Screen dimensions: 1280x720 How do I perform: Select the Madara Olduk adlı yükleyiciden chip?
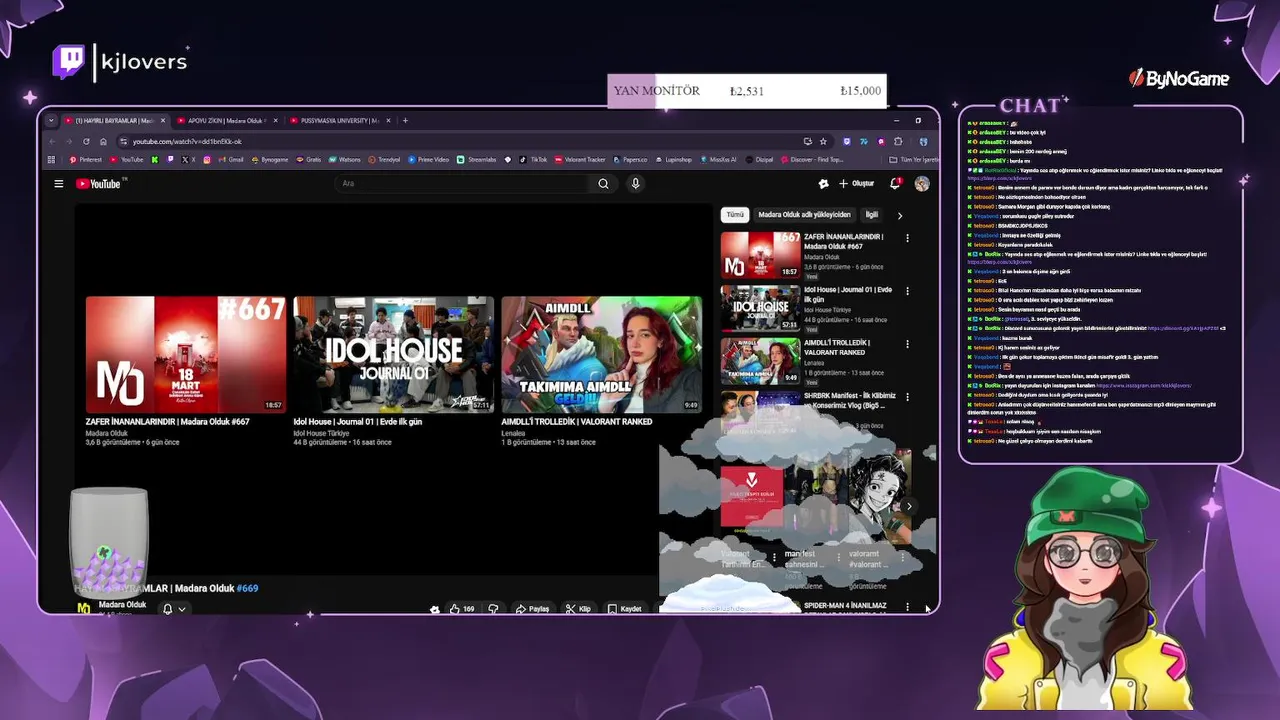pos(804,215)
